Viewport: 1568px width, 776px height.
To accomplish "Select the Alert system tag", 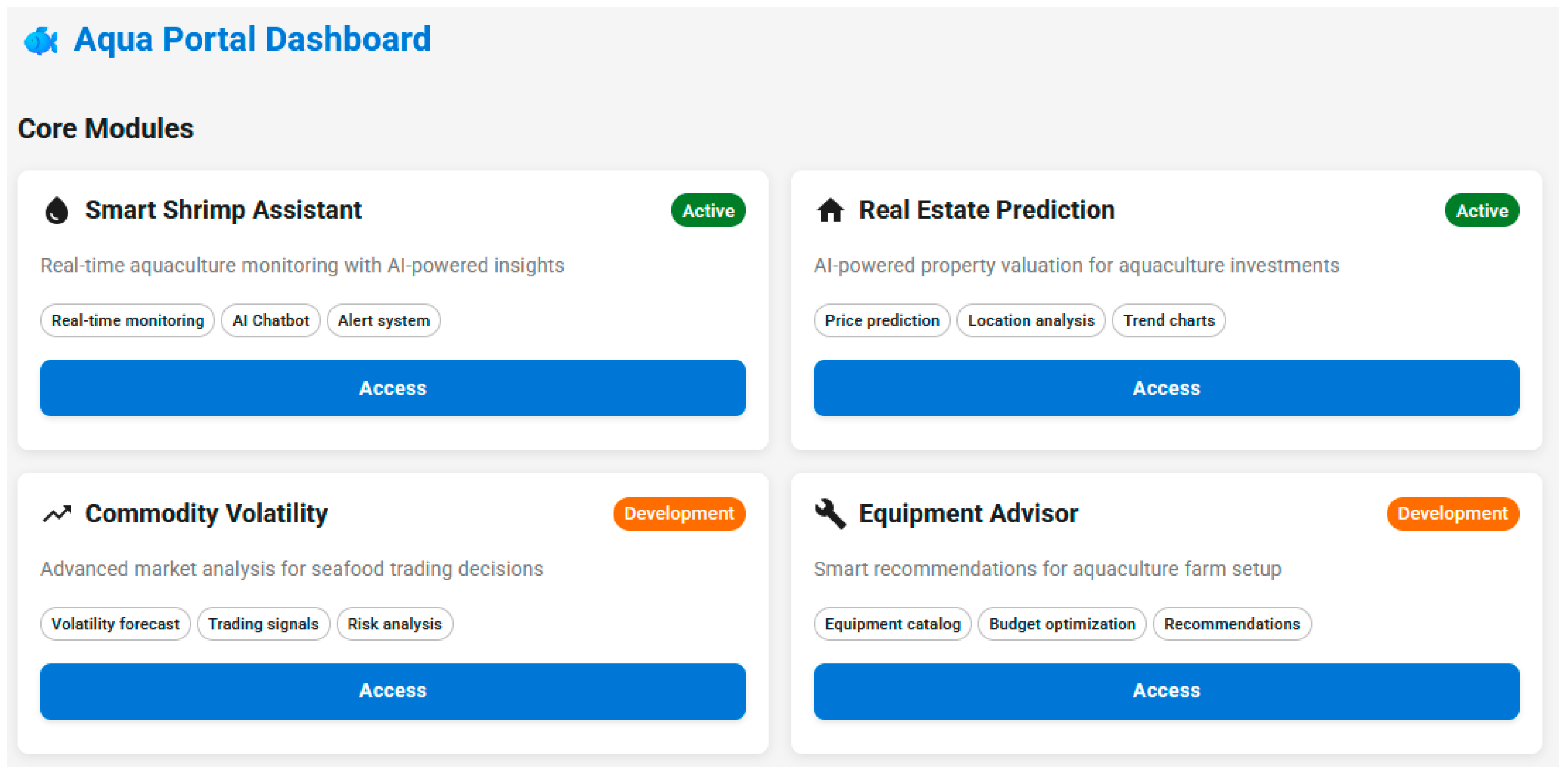I will (x=383, y=320).
